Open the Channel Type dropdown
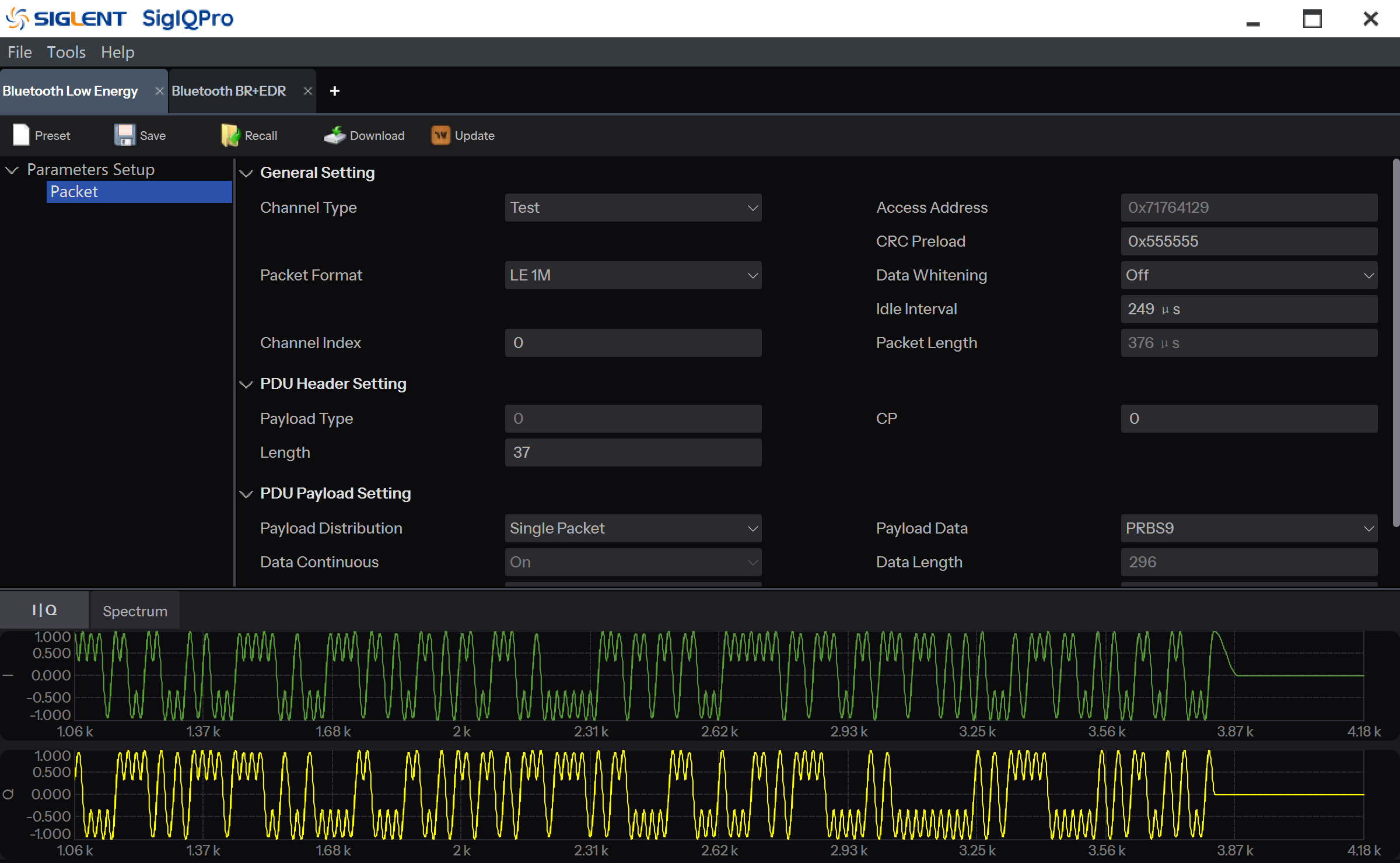 click(633, 208)
